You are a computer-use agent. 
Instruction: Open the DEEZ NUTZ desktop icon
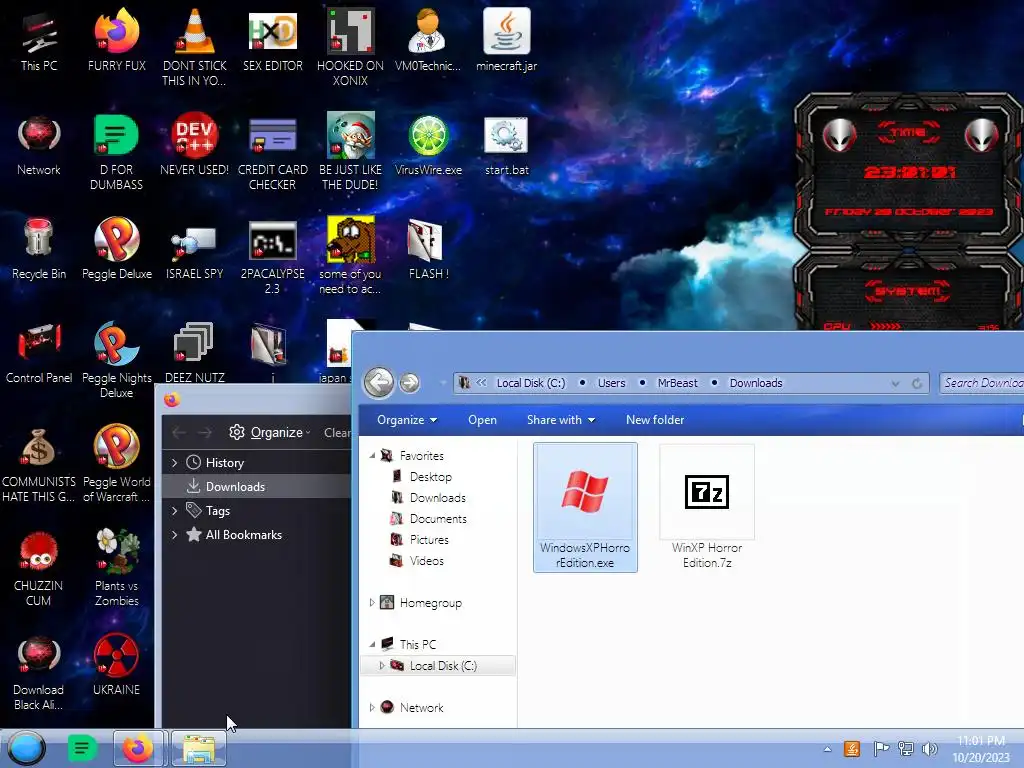[194, 351]
